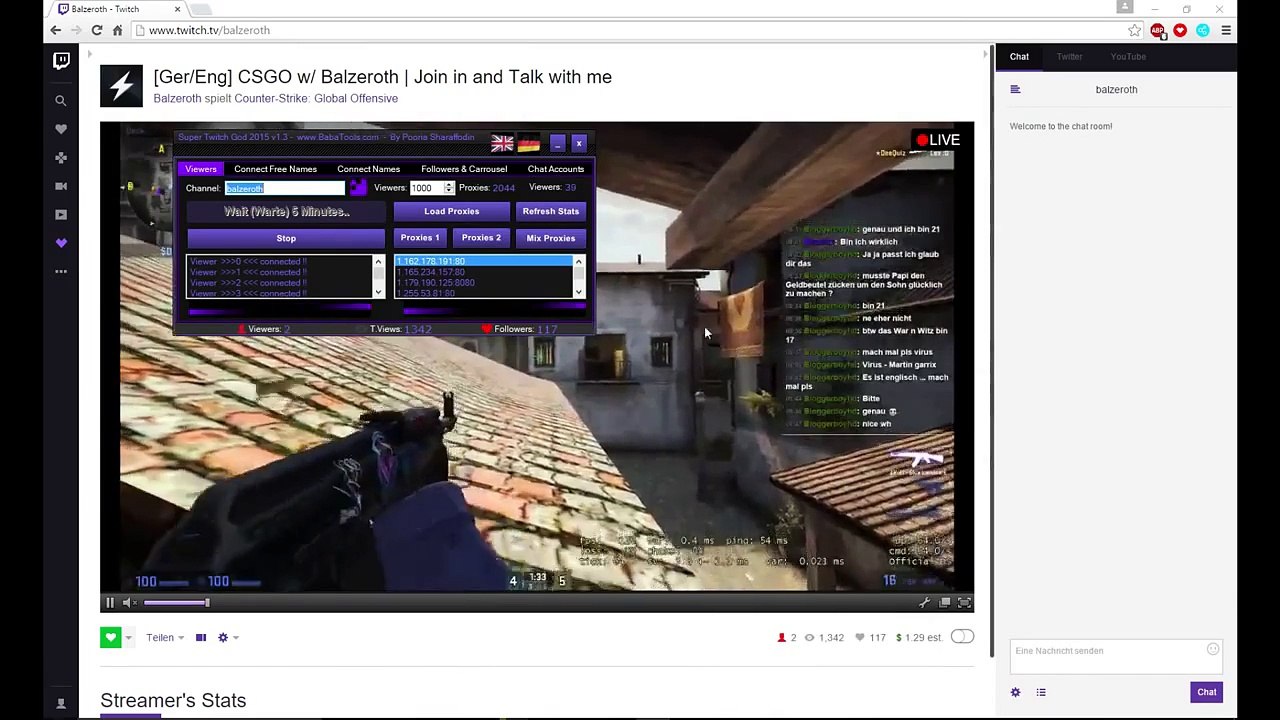Image resolution: width=1280 pixels, height=720 pixels.
Task: Click the green follow heart button
Action: click(110, 637)
